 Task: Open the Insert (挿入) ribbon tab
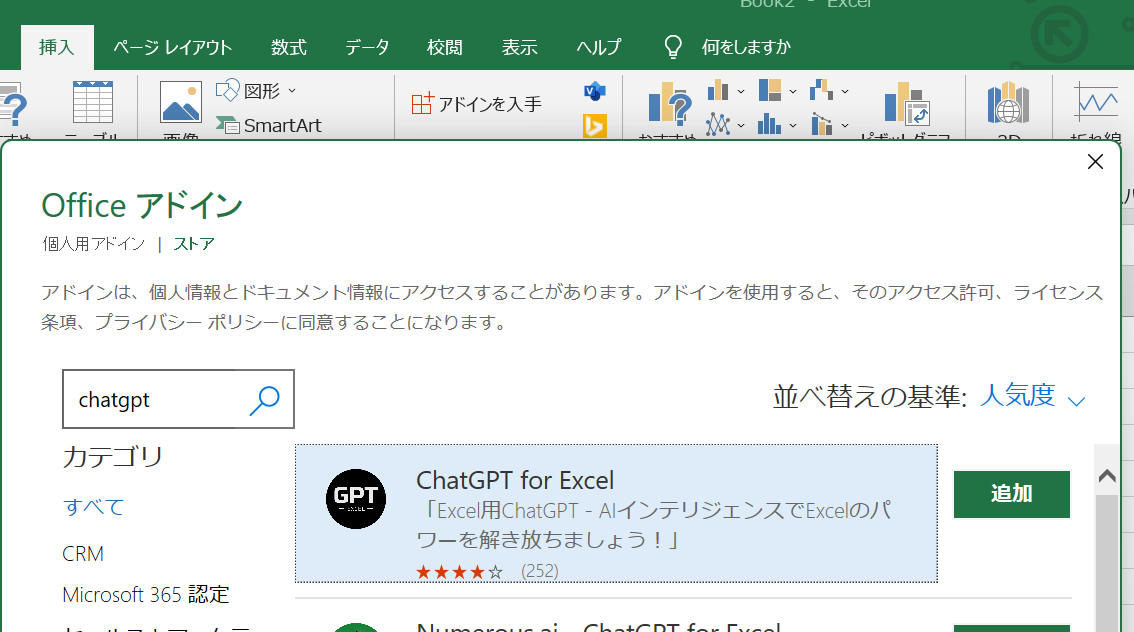click(x=56, y=48)
